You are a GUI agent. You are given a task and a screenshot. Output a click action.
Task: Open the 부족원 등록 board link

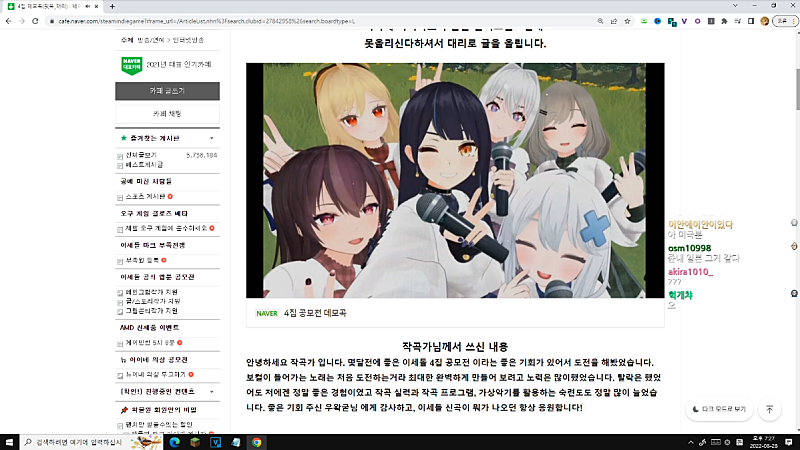[x=142, y=260]
